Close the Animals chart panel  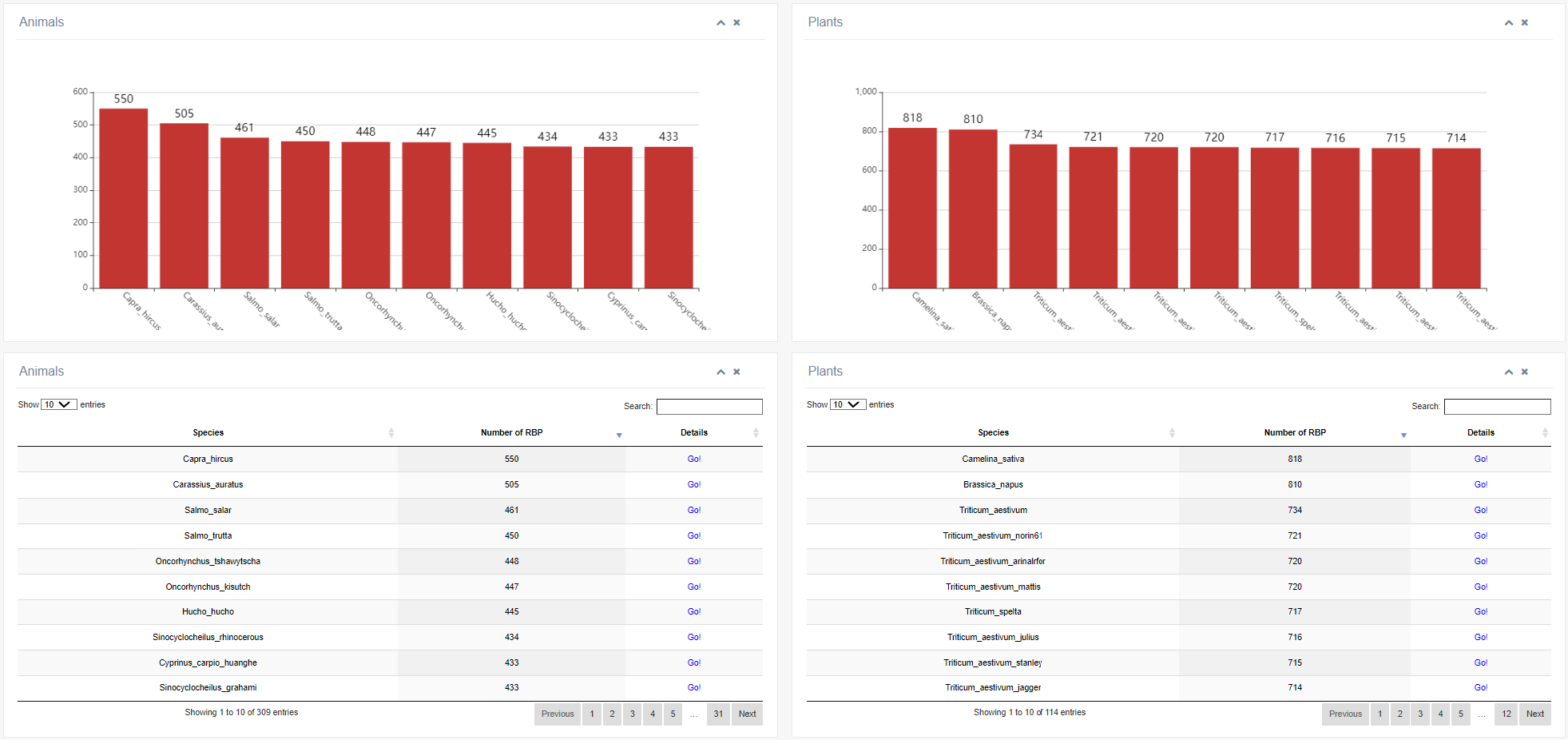(x=736, y=23)
